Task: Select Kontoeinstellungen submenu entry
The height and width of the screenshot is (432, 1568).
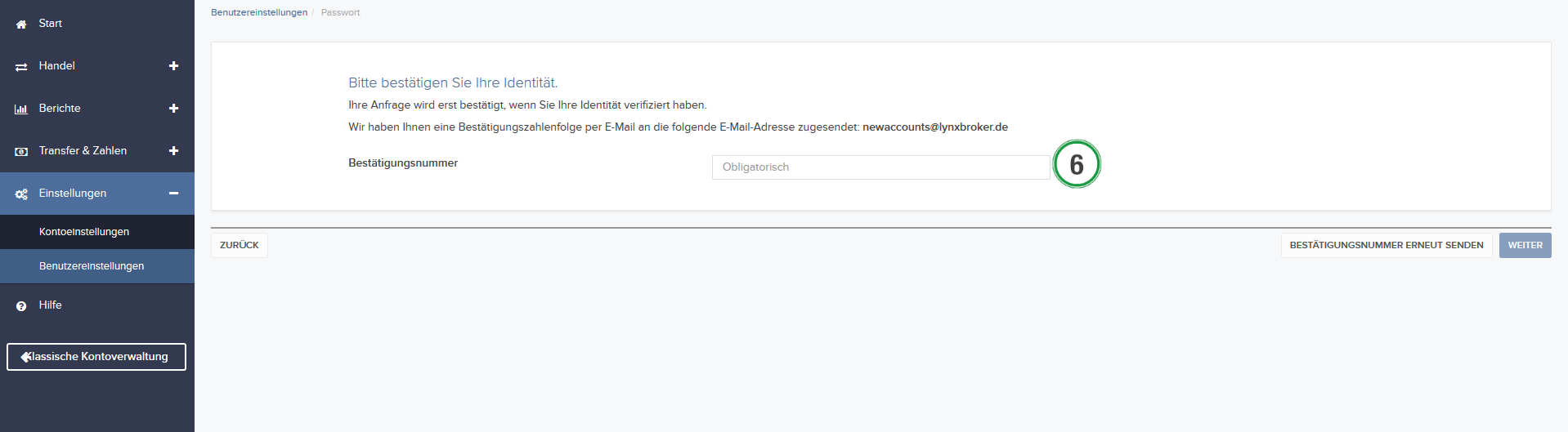Action: (97, 232)
